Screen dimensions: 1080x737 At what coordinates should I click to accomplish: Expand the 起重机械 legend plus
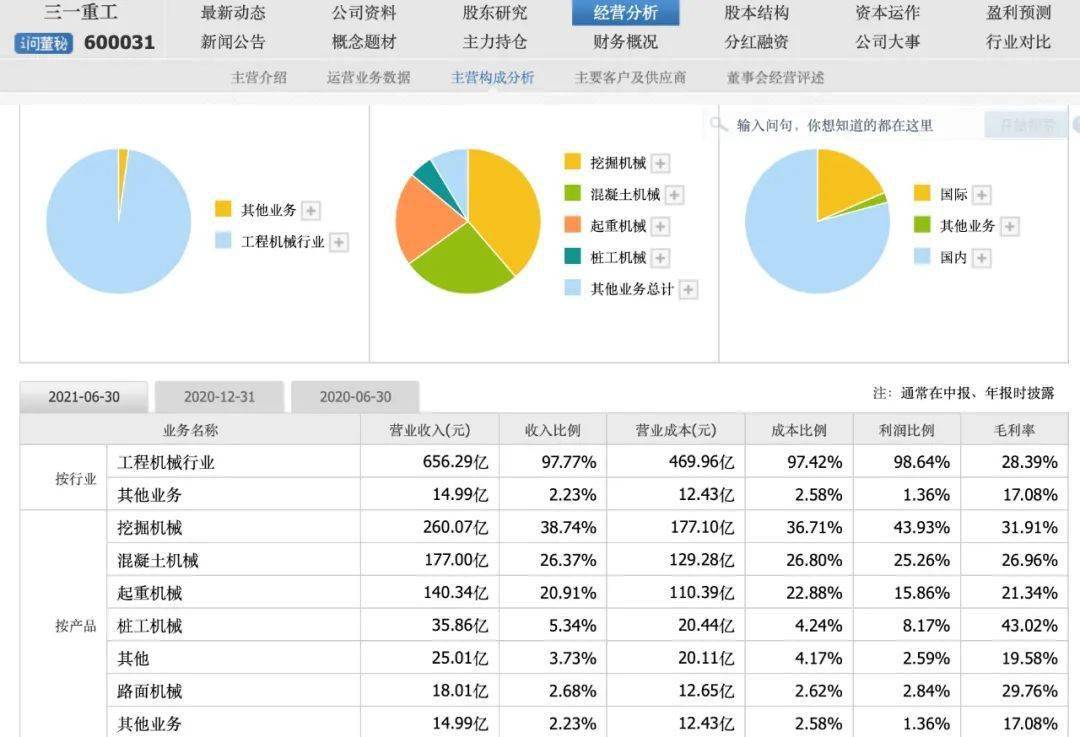pos(661,227)
